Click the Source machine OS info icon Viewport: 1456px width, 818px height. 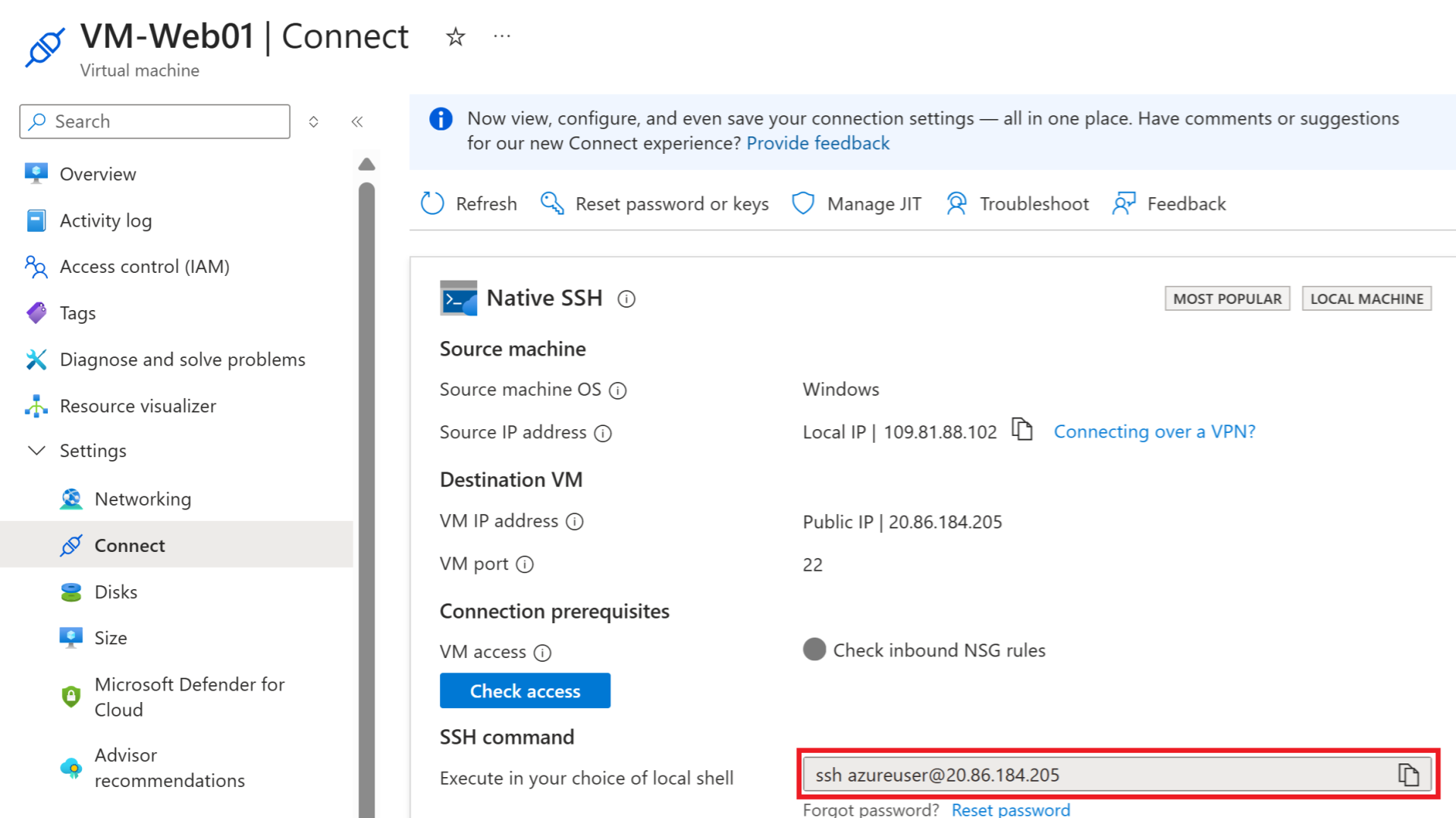point(618,390)
